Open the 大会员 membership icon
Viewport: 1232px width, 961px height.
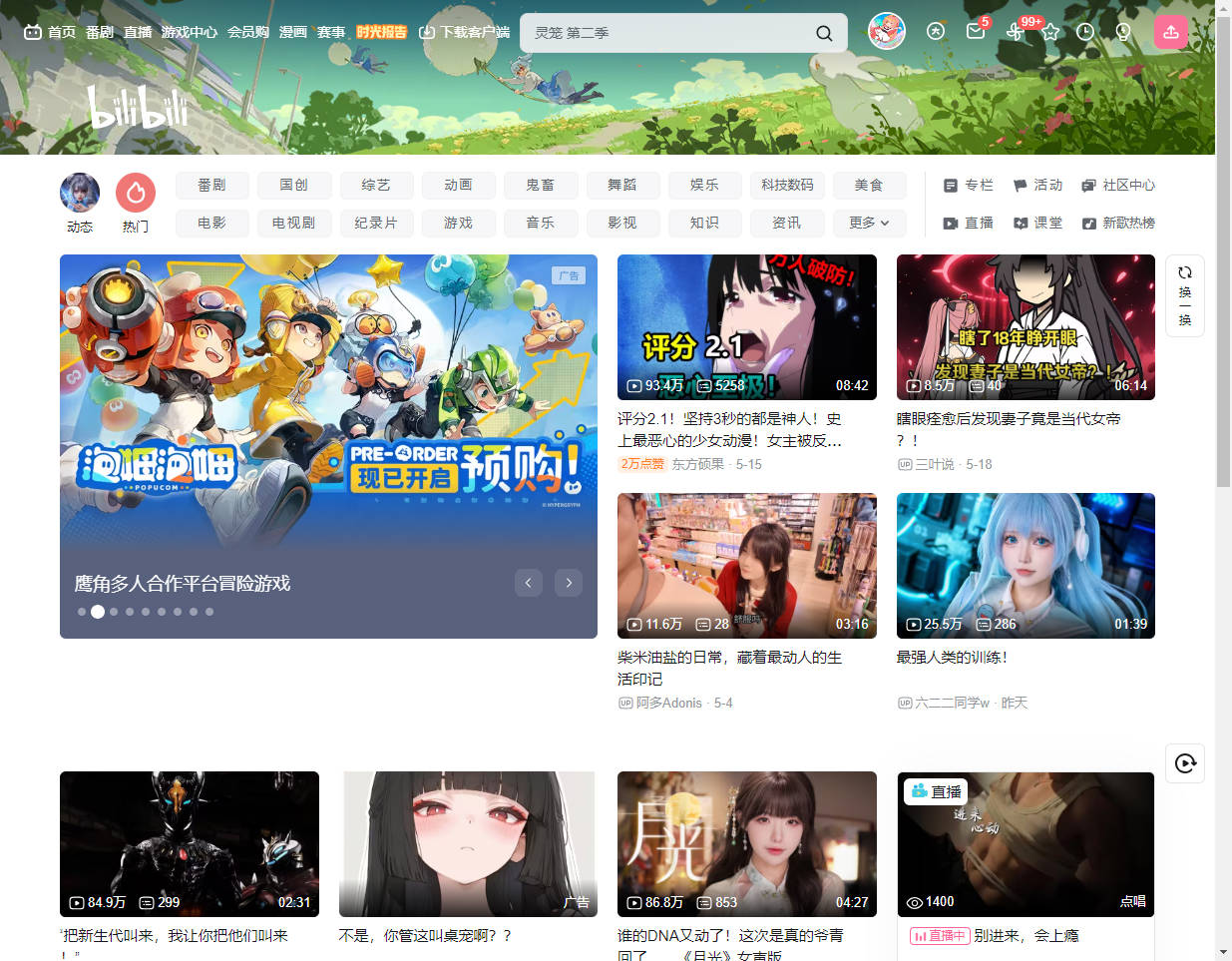tap(936, 32)
